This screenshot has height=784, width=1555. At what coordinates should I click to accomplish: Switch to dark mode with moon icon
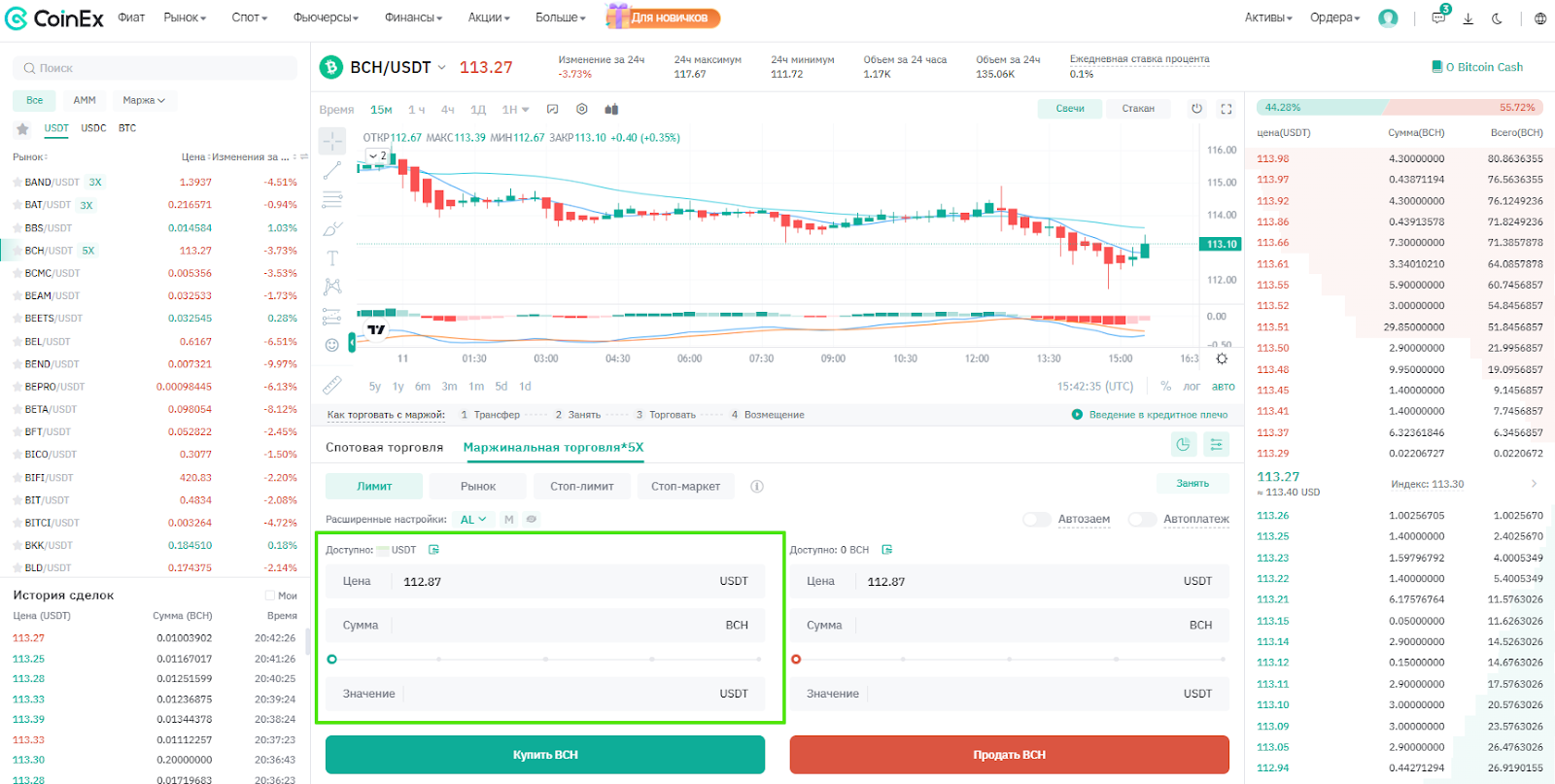1497,18
